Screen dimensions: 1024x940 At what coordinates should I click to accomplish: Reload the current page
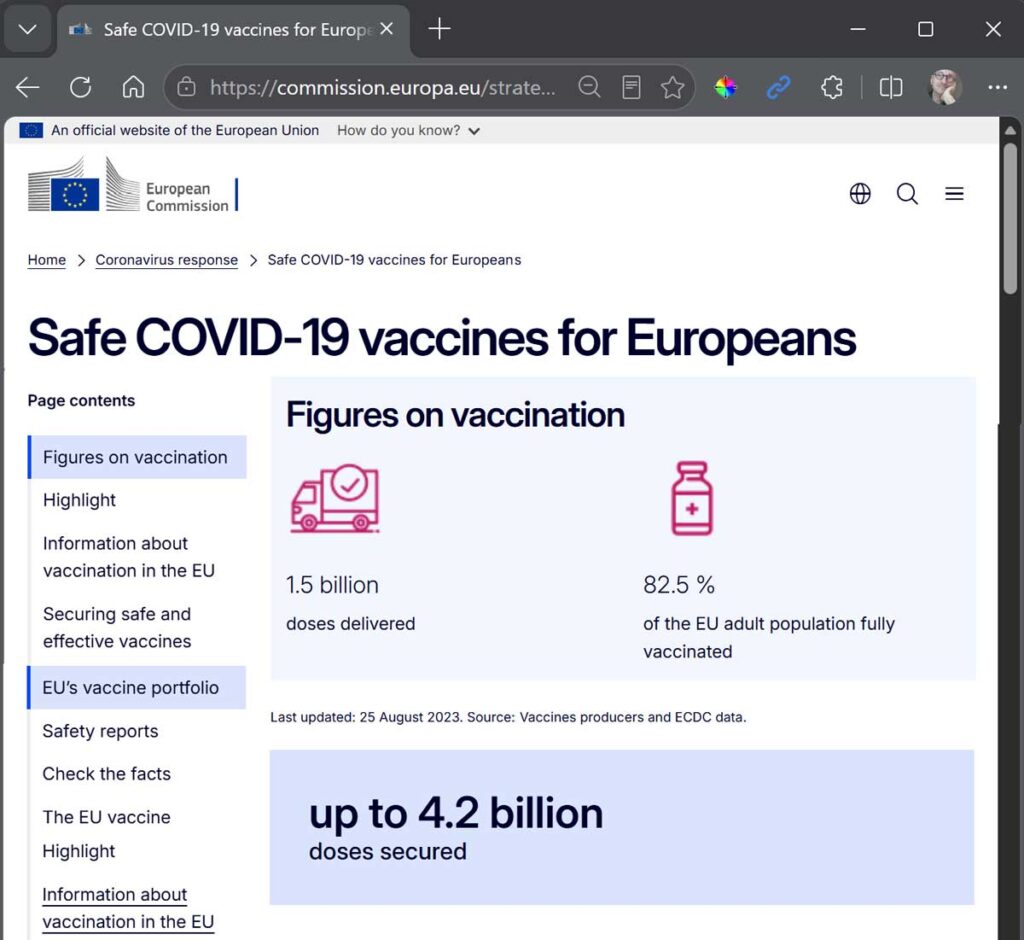(x=80, y=87)
